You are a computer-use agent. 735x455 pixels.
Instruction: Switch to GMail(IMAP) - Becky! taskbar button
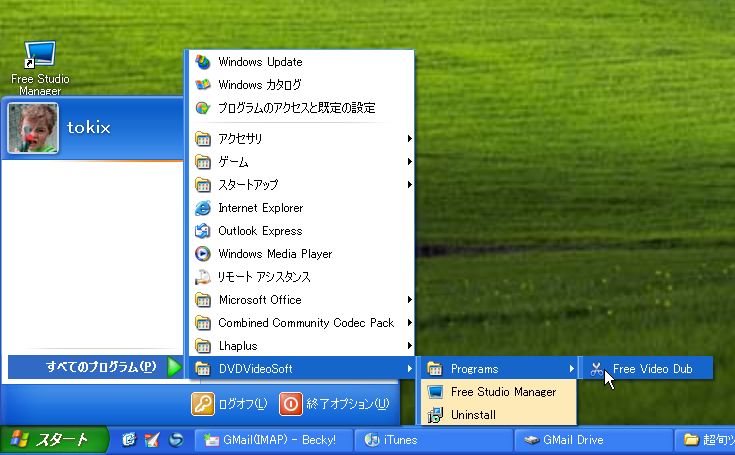pos(273,440)
